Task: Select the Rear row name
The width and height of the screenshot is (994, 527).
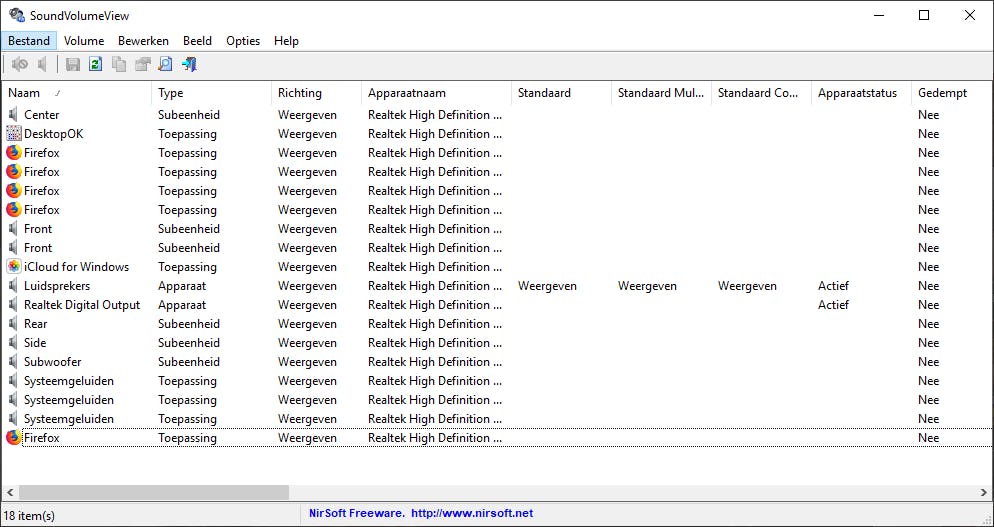Action: point(36,324)
